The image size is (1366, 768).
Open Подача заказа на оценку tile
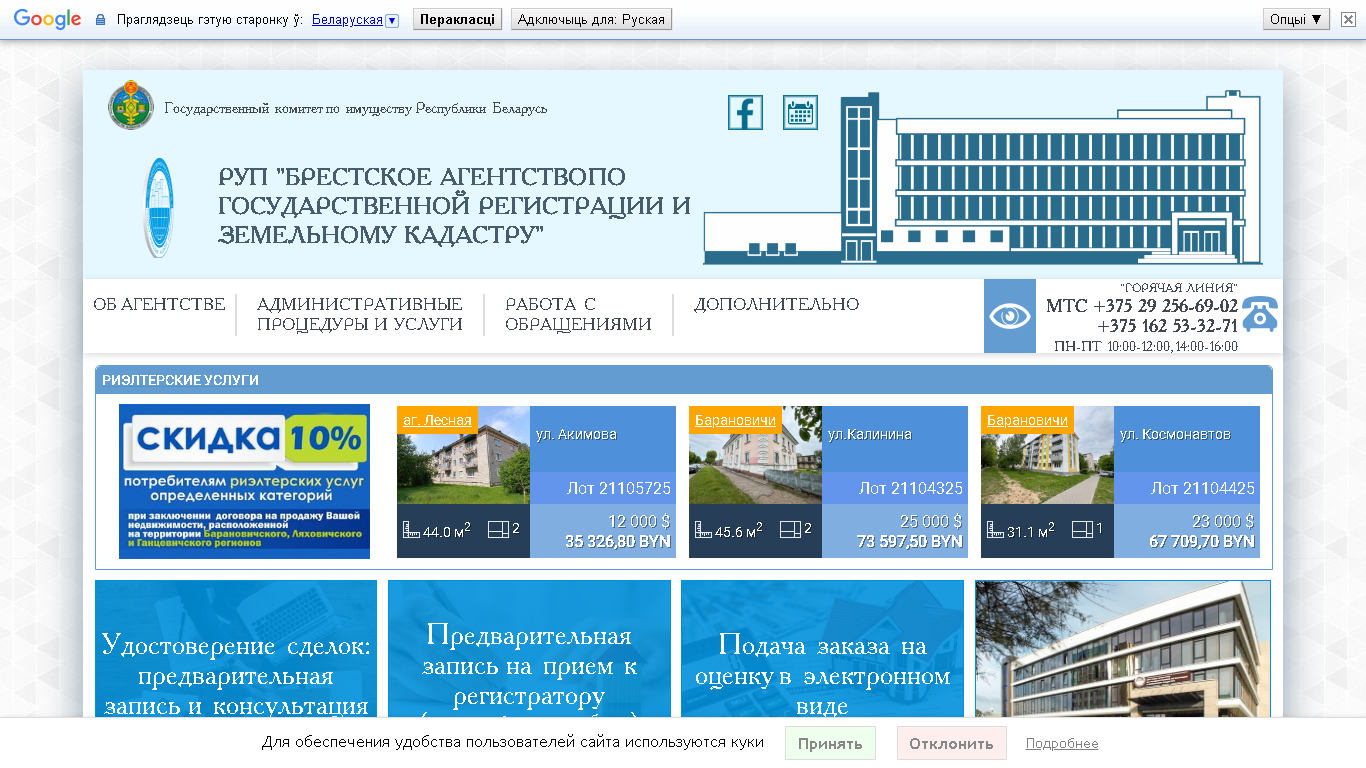822,650
